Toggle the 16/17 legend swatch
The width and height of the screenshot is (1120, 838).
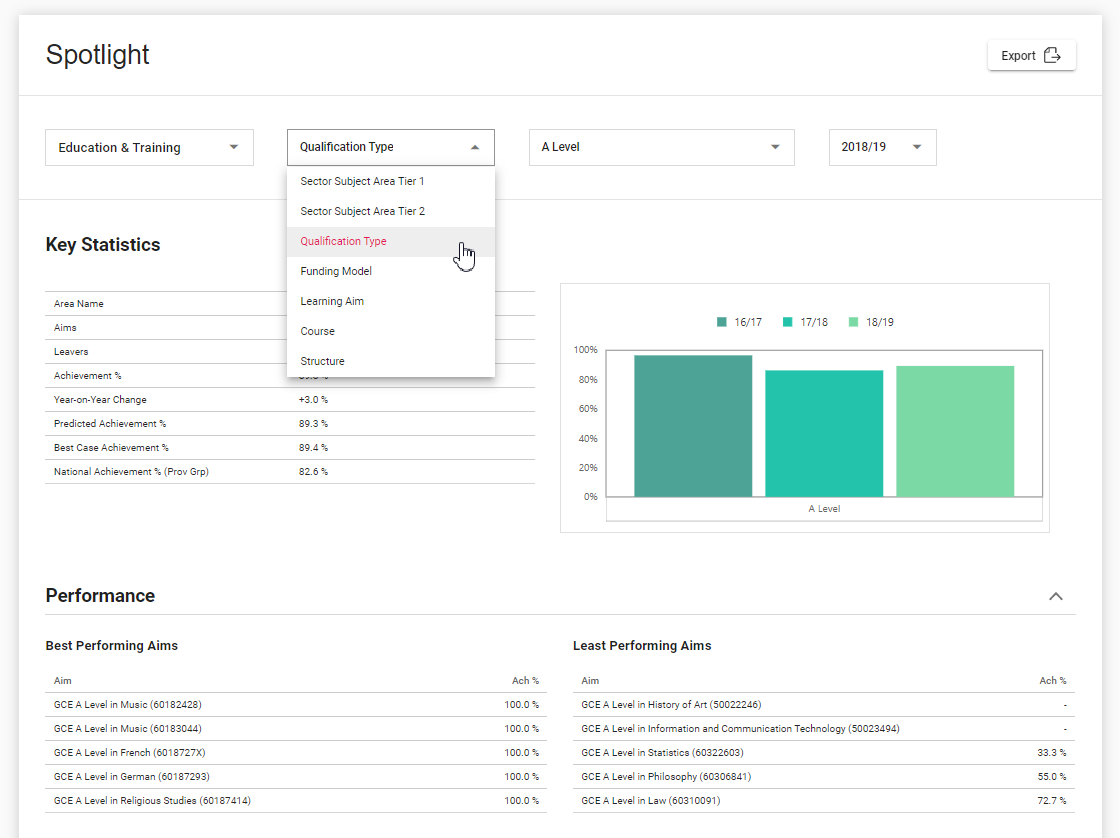(x=721, y=322)
